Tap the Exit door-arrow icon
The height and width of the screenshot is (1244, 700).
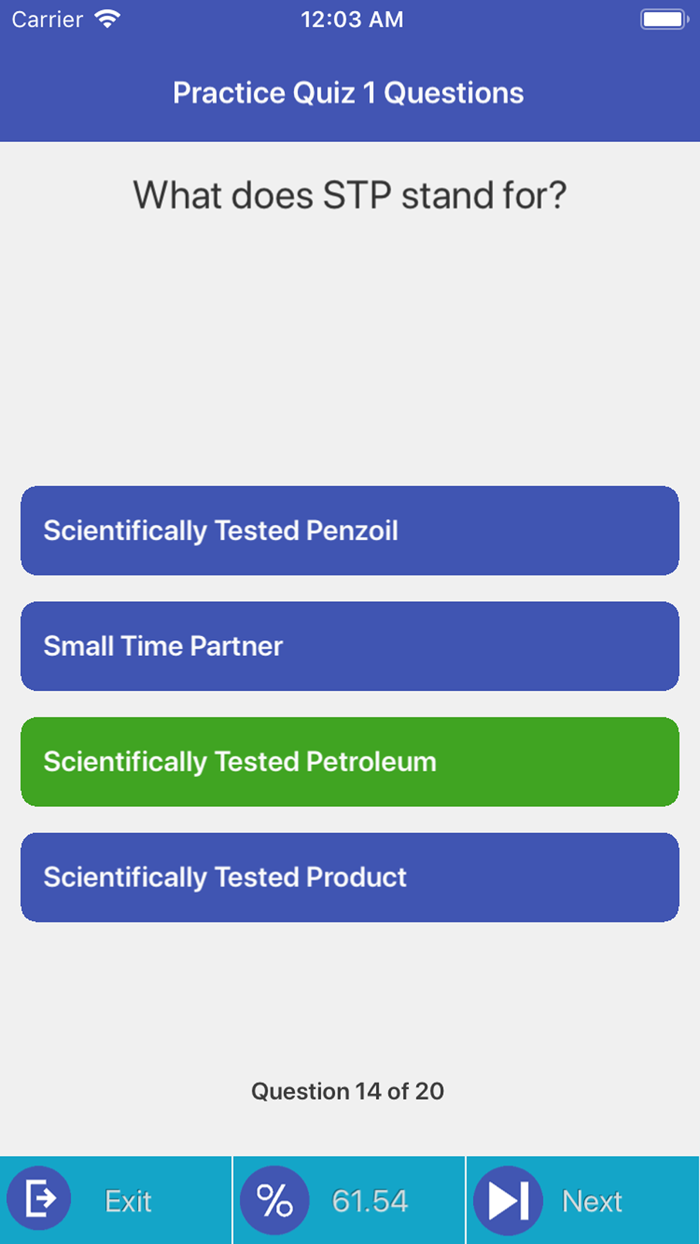(x=40, y=1199)
